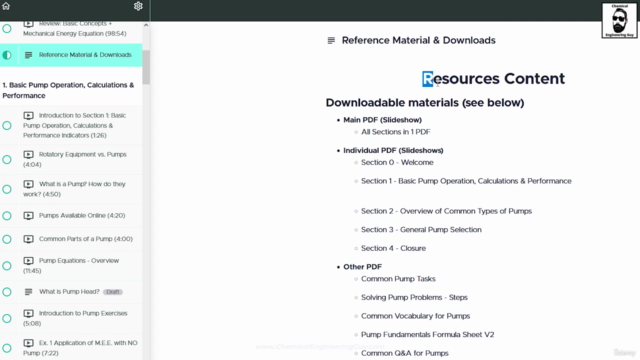Click Solving Pump Problems - Steps item

[x=414, y=298]
